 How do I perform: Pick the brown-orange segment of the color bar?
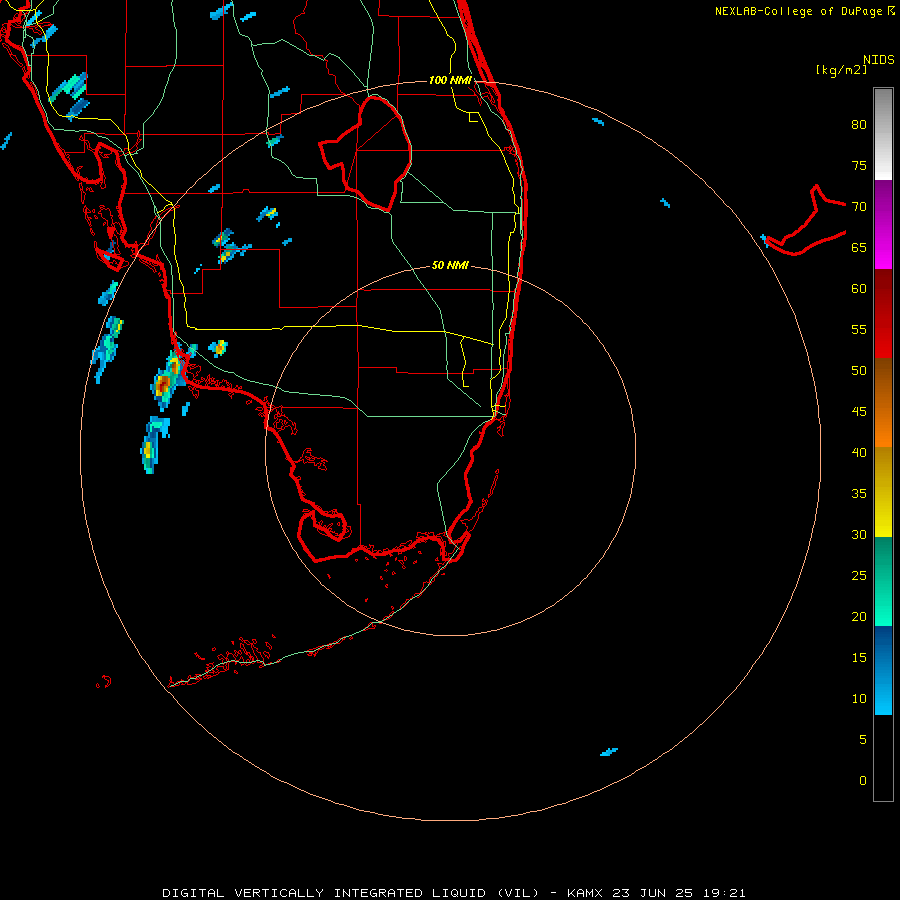[x=883, y=402]
